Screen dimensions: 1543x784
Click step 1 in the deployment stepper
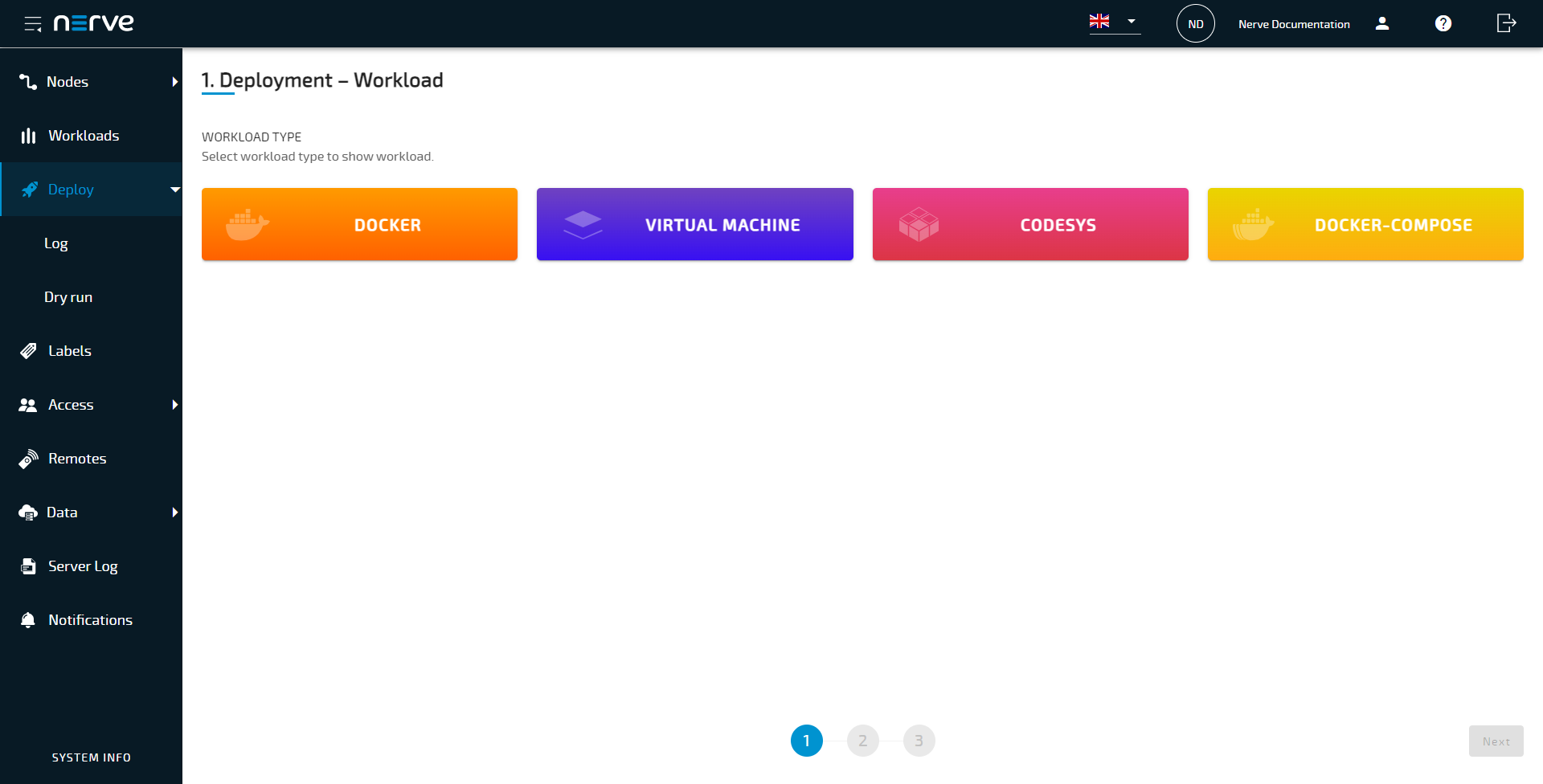pos(808,741)
